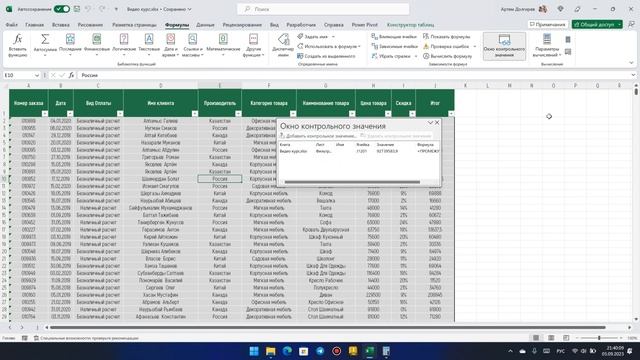Click Trace Dependents in formula auditing

[394, 47]
